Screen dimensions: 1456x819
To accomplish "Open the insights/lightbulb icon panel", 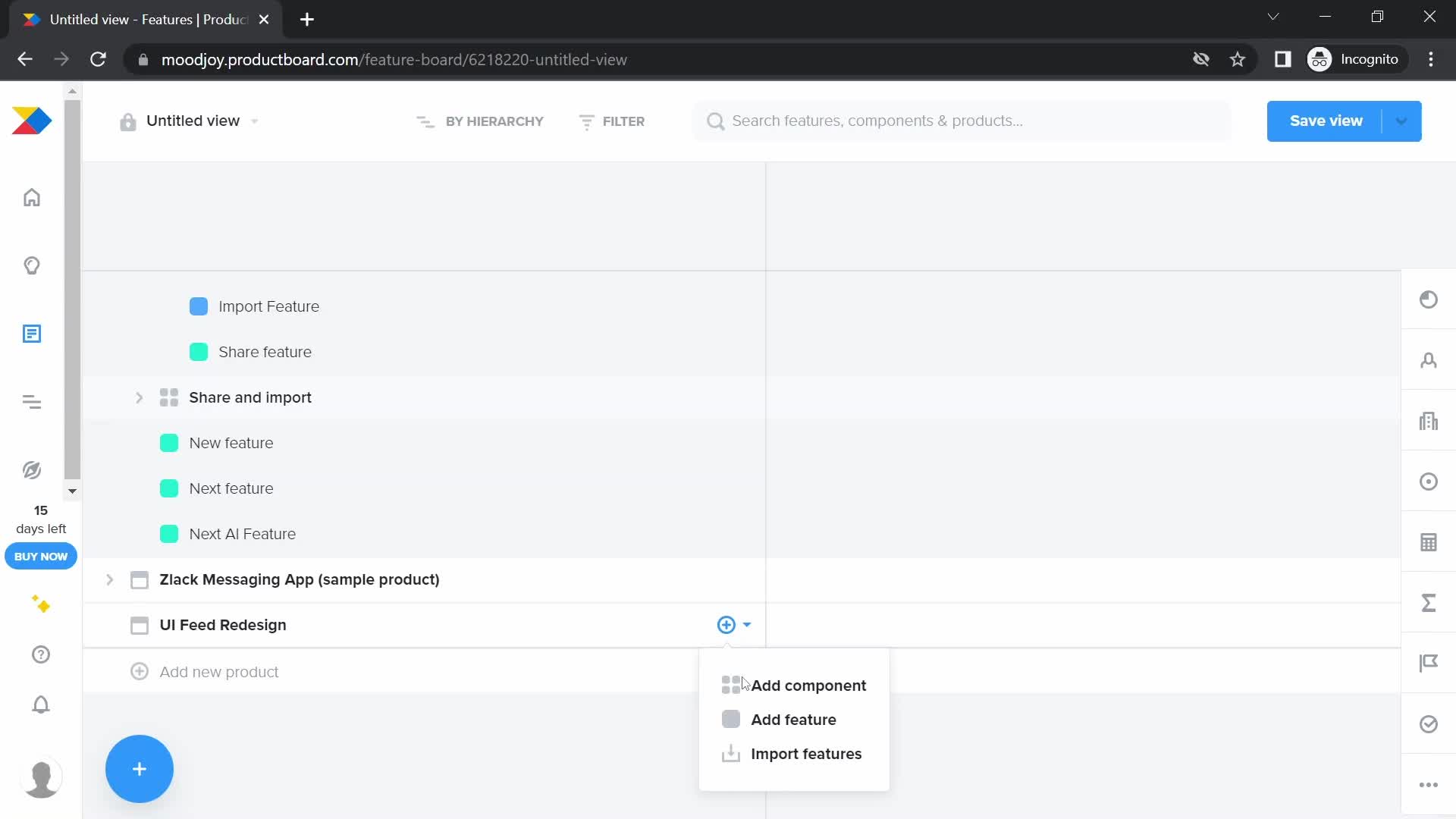I will click(x=32, y=265).
